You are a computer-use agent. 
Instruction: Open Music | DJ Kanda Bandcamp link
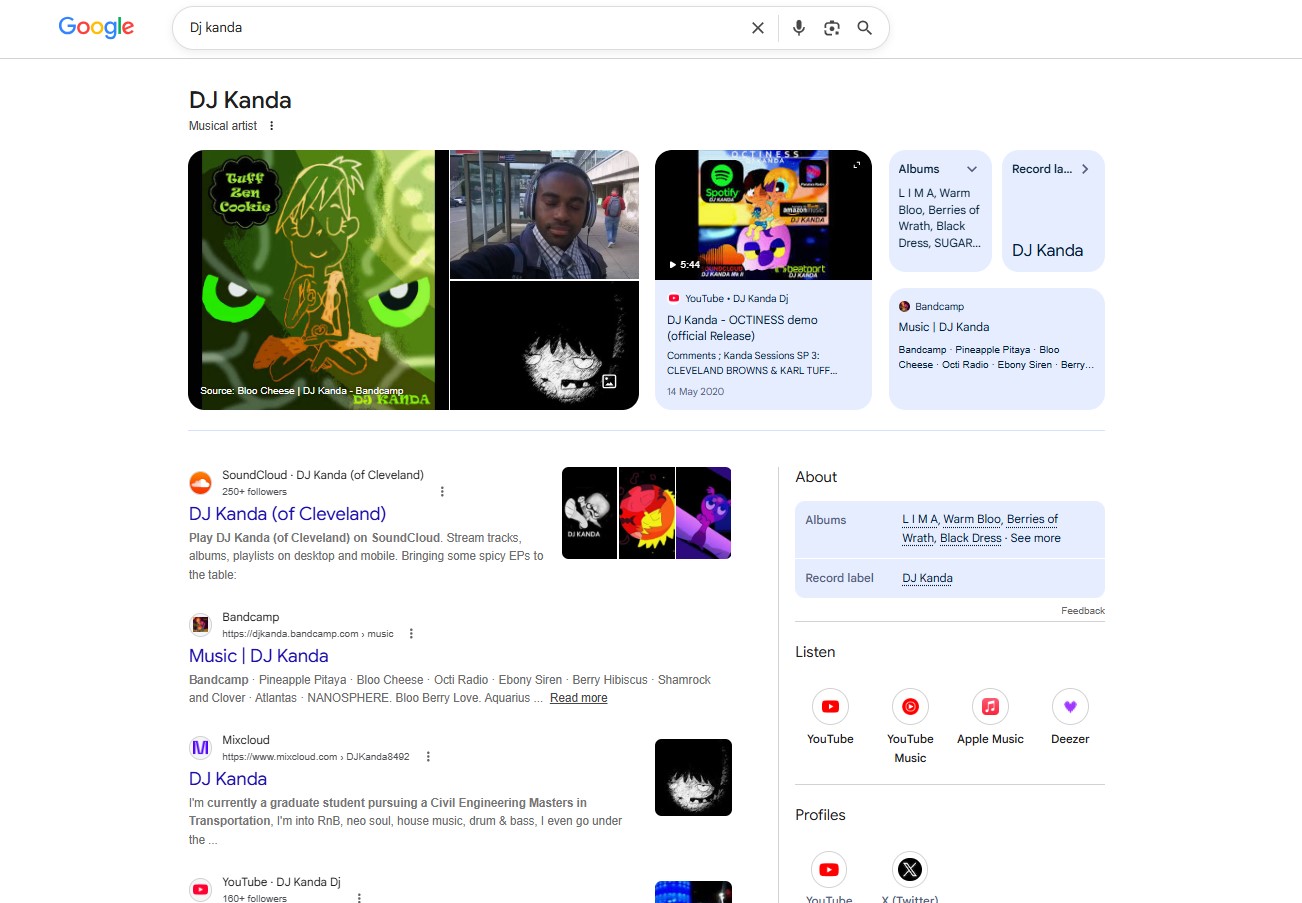258,656
